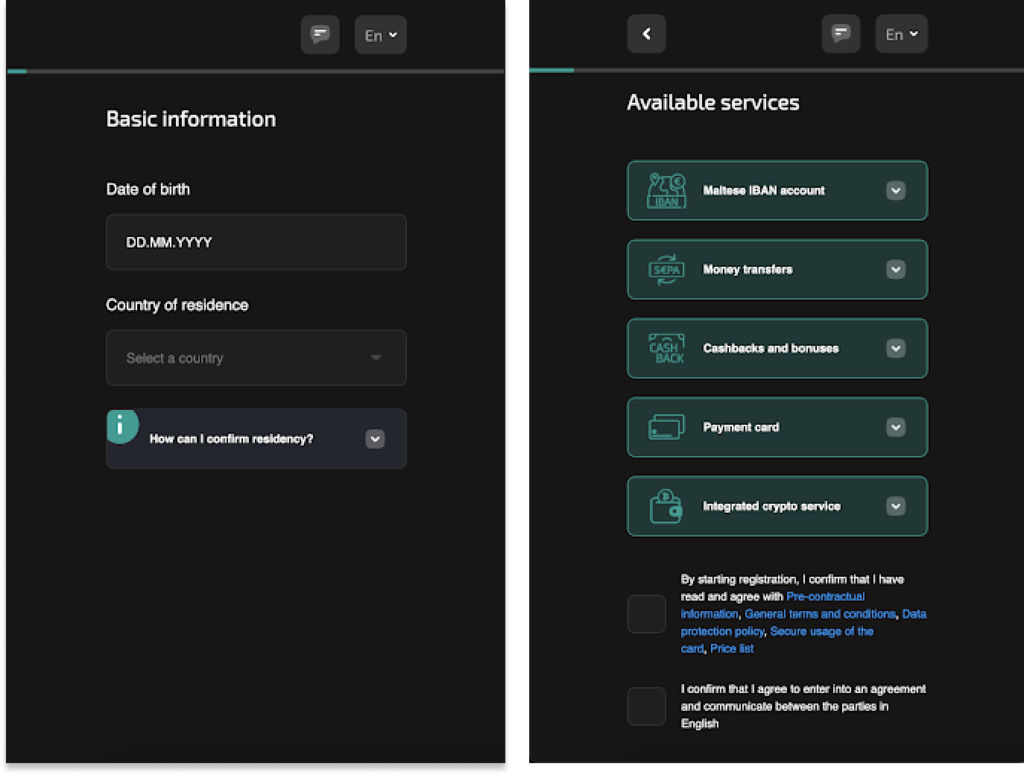This screenshot has height=775, width=1024.
Task: Expand the How can I confirm residency section
Action: pos(375,439)
